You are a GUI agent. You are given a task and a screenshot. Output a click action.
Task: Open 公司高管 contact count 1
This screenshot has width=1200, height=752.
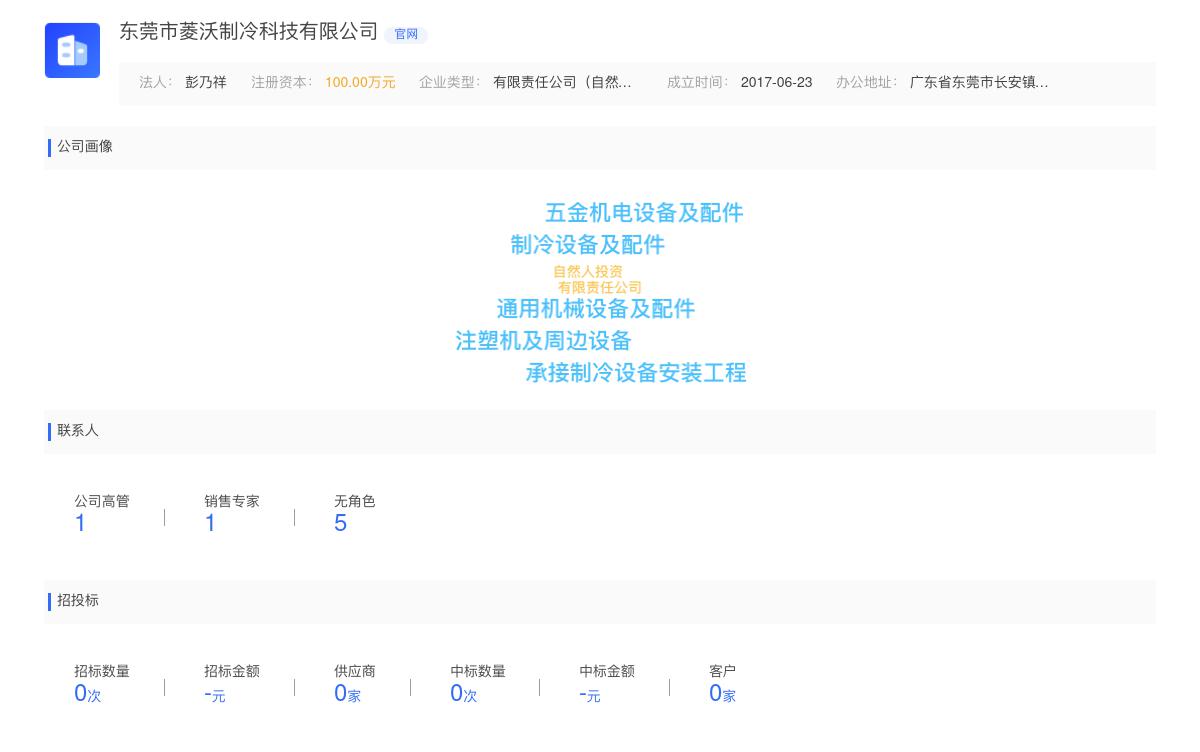pos(80,523)
